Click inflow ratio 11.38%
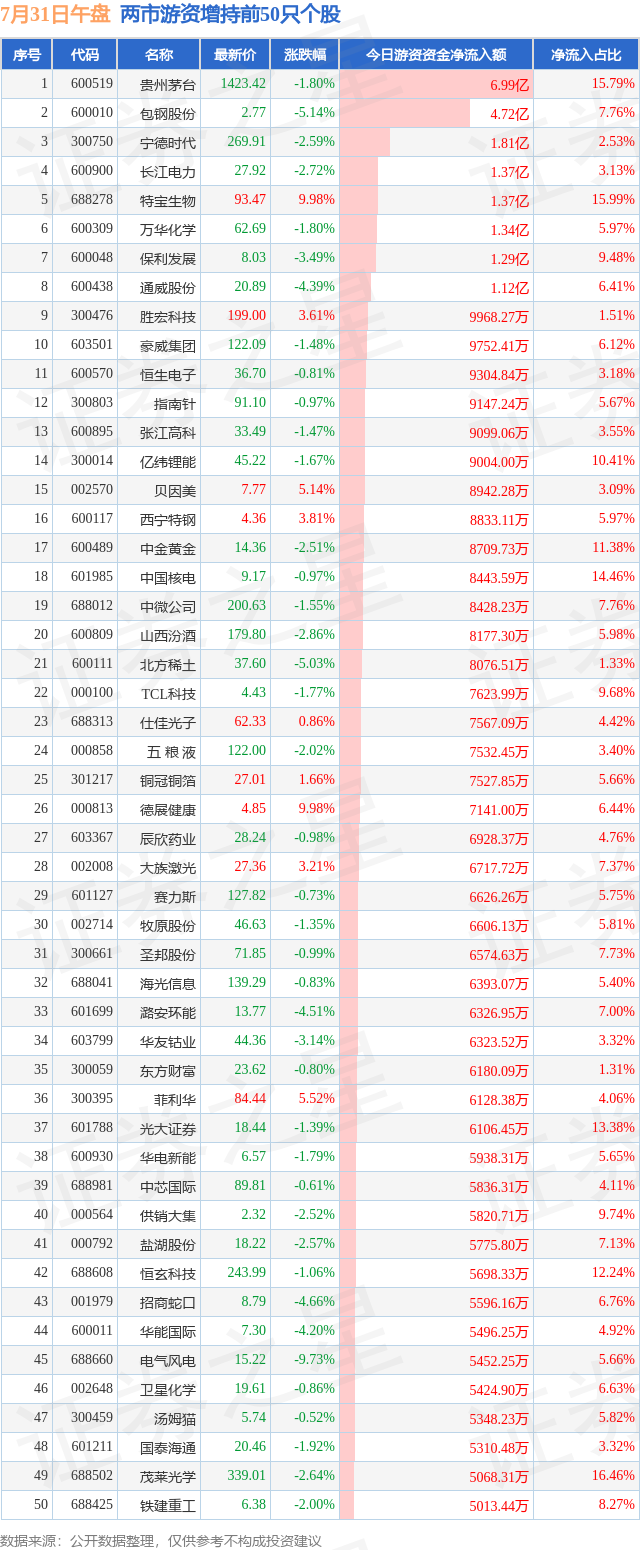Screen dimensions: 640x1550 [x=613, y=548]
